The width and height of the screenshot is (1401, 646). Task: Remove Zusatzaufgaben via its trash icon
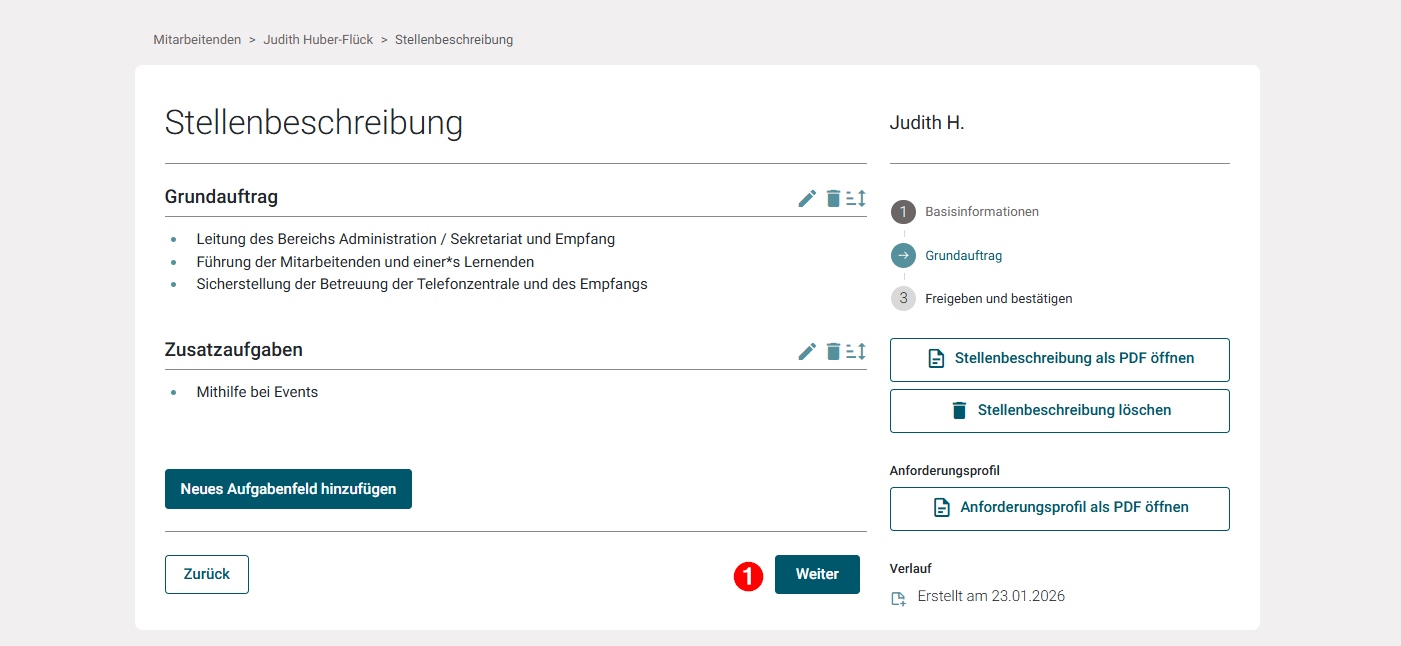833,351
